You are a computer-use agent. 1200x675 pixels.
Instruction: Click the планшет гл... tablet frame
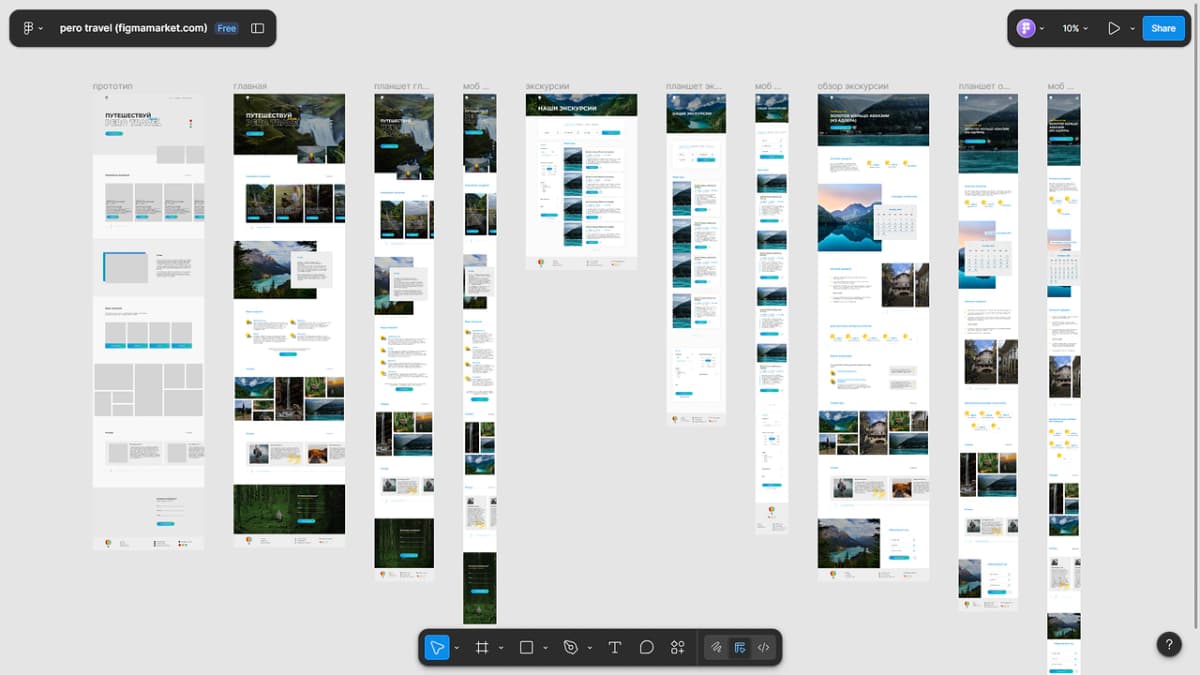pyautogui.click(x=404, y=337)
